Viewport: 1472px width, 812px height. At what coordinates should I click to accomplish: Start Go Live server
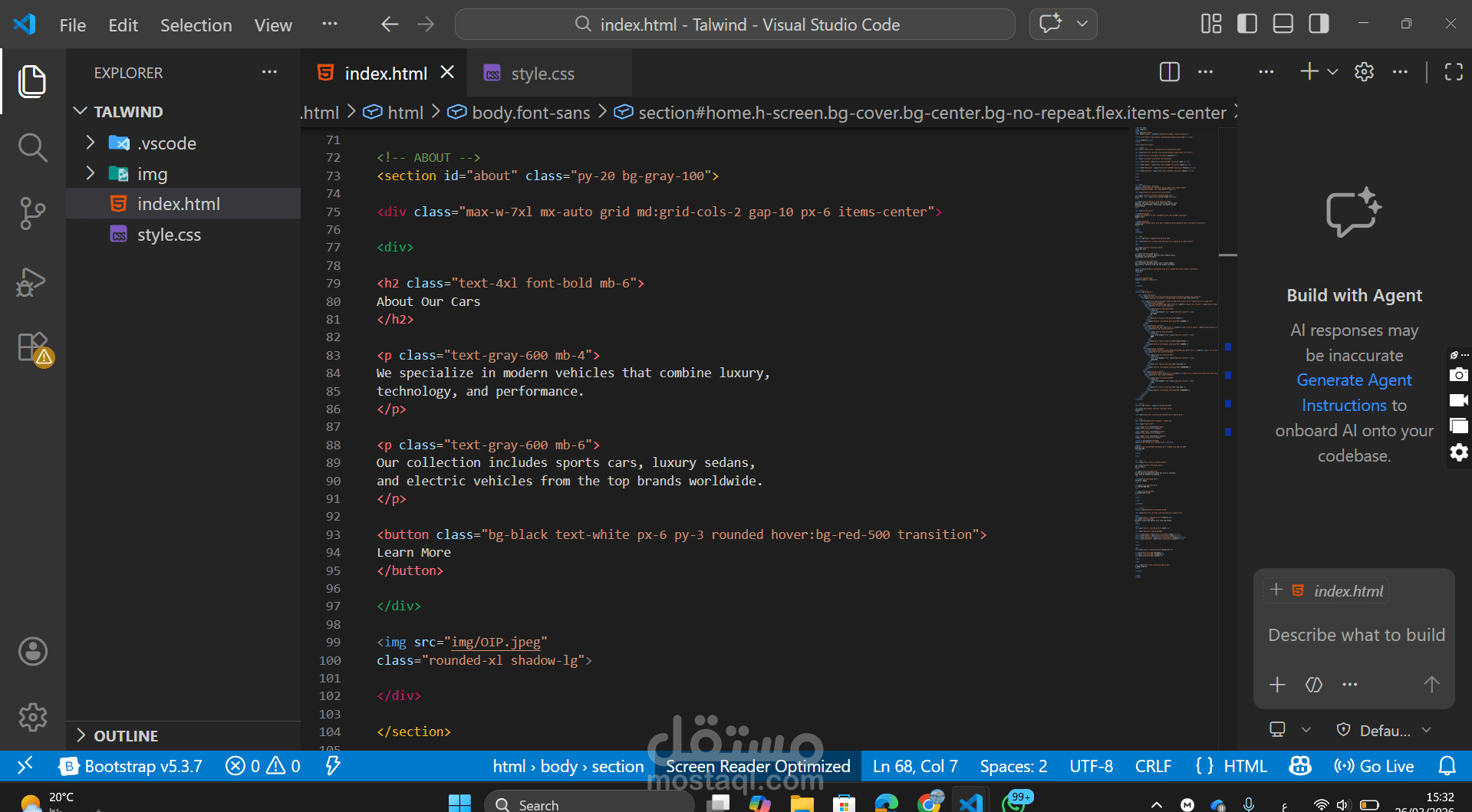pyautogui.click(x=1374, y=766)
